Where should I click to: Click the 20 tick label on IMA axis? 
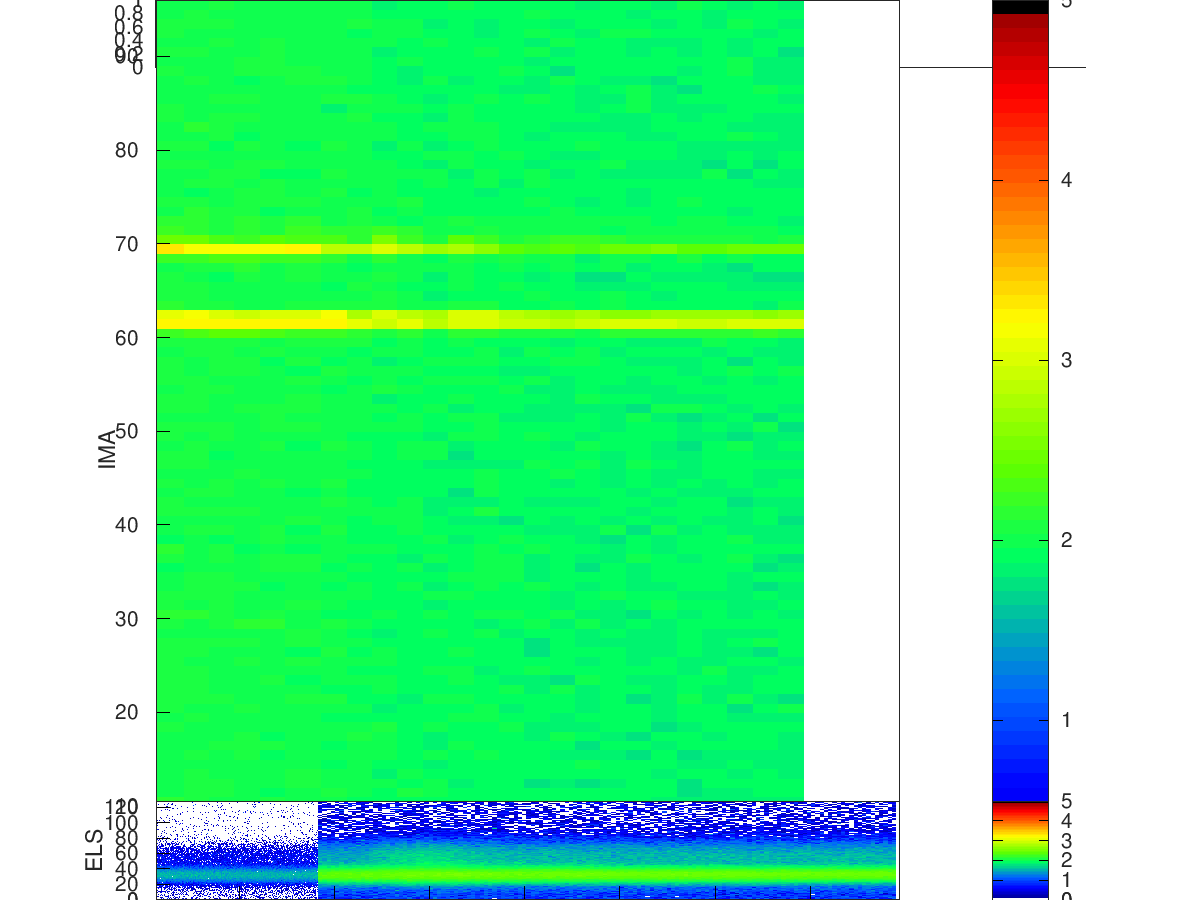pyautogui.click(x=127, y=712)
